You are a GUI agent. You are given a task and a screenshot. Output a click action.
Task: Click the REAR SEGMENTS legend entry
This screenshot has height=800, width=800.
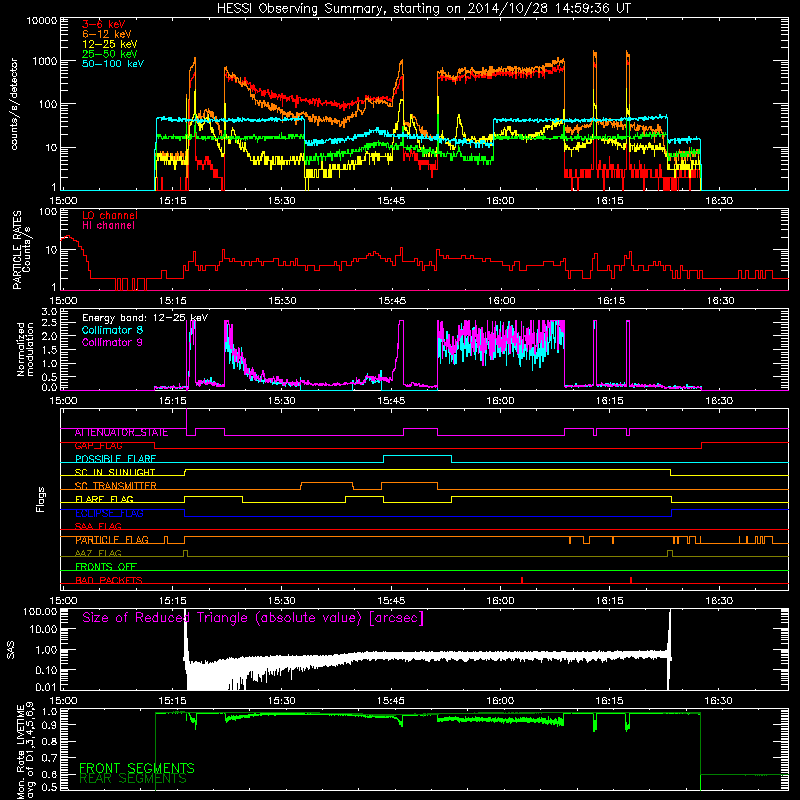133,779
